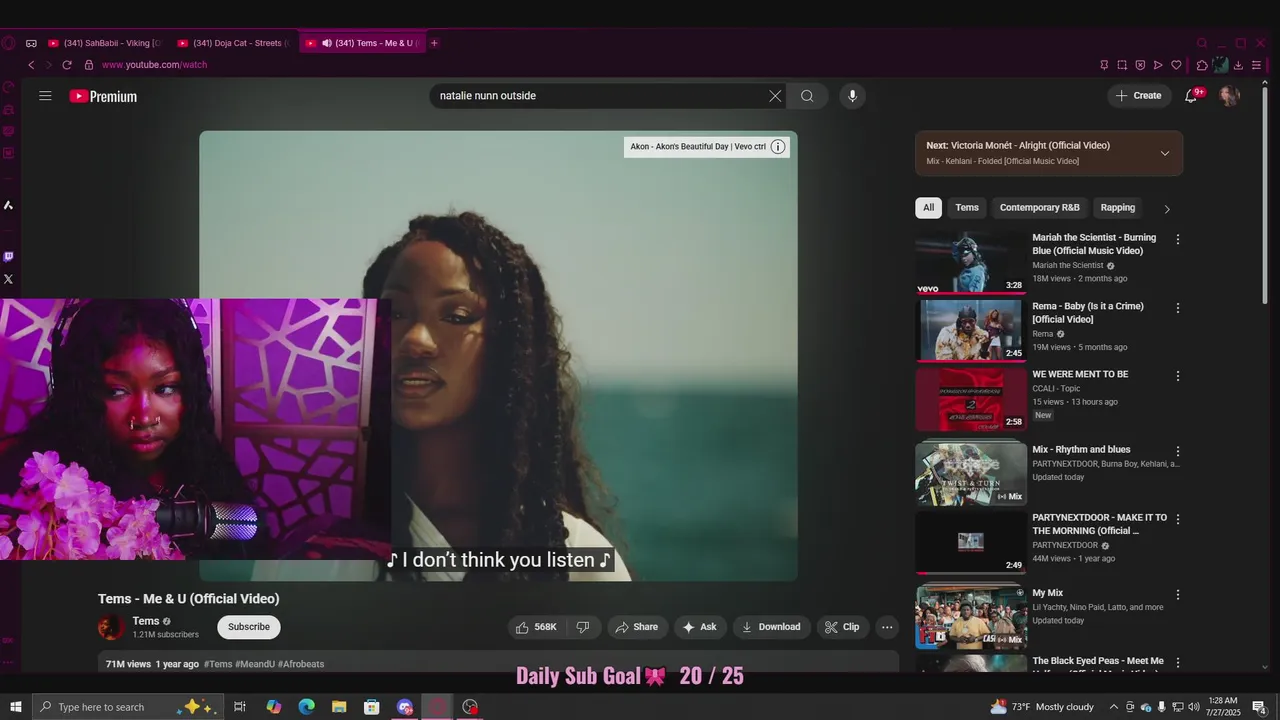Create a Clip of the video

[x=842, y=627]
